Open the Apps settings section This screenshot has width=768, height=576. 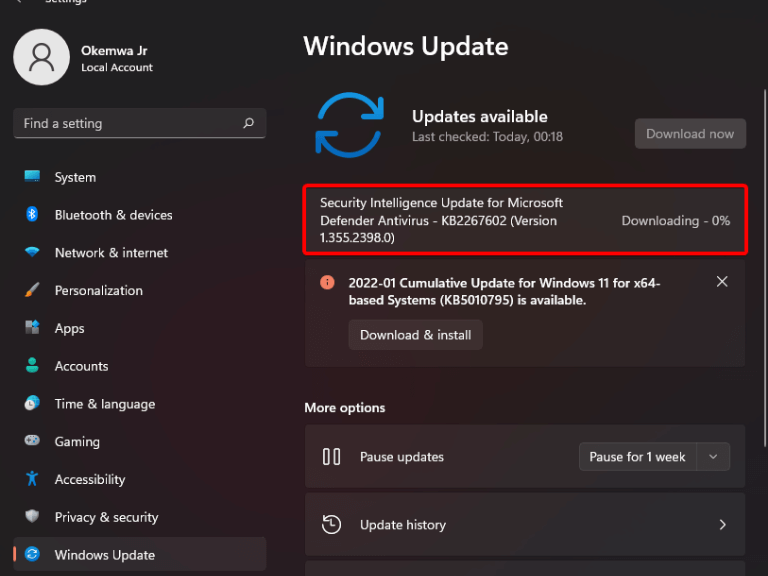tap(140, 328)
